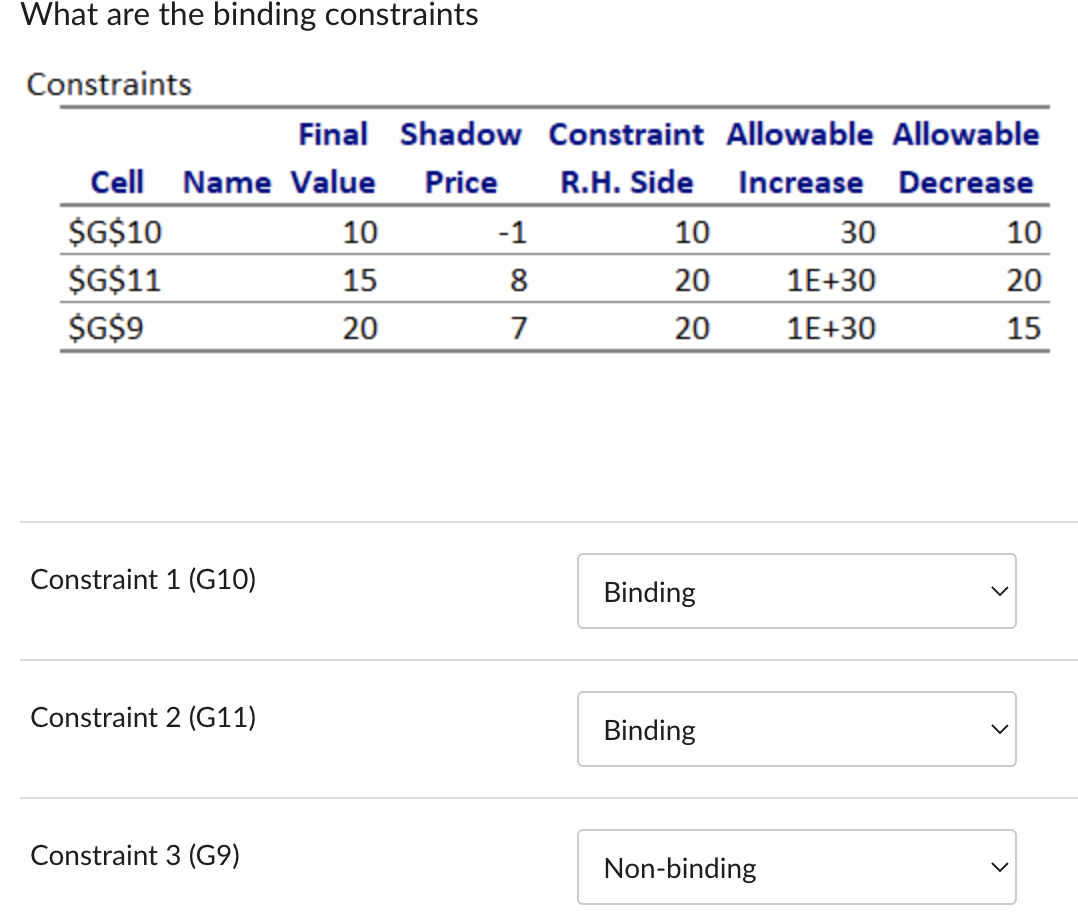Open the Constraint 3 (G9) dropdown
Viewport: 1078px width, 918px height.
(796, 867)
